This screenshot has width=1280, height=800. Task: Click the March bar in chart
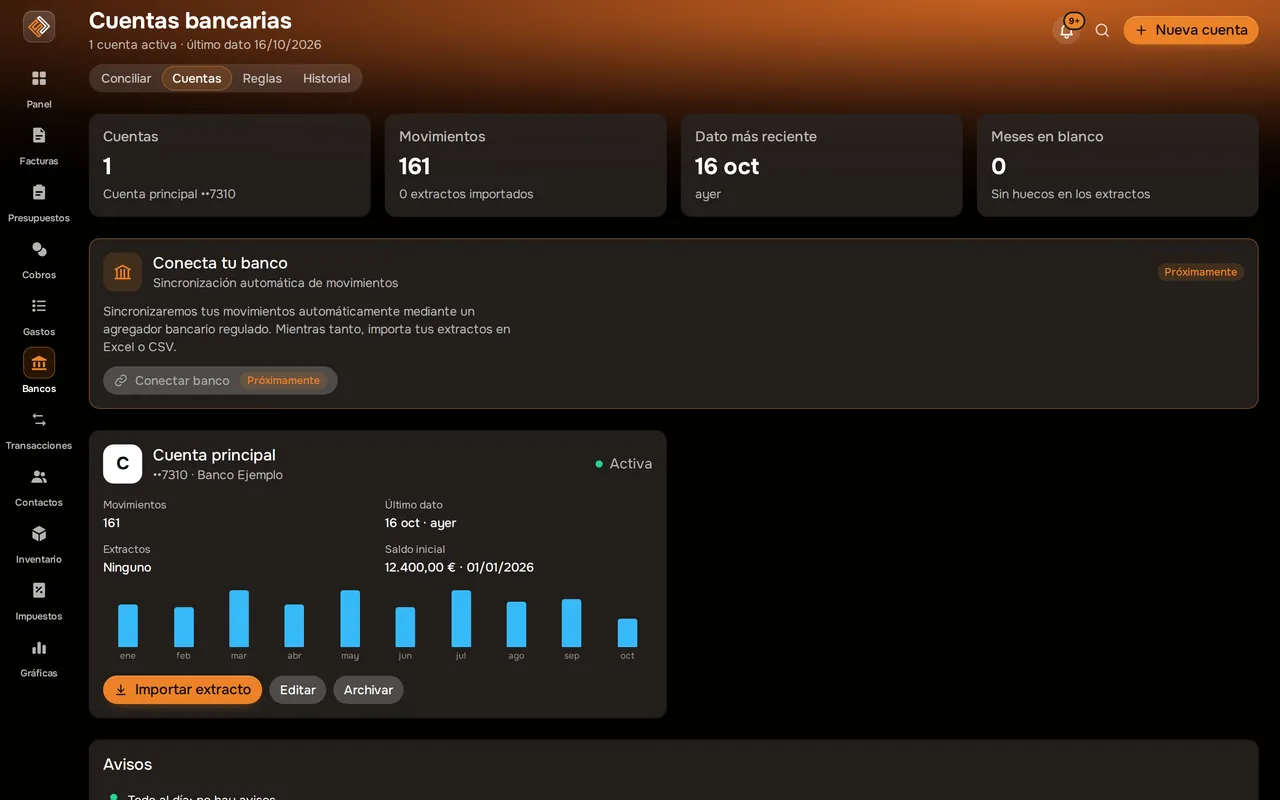point(239,619)
